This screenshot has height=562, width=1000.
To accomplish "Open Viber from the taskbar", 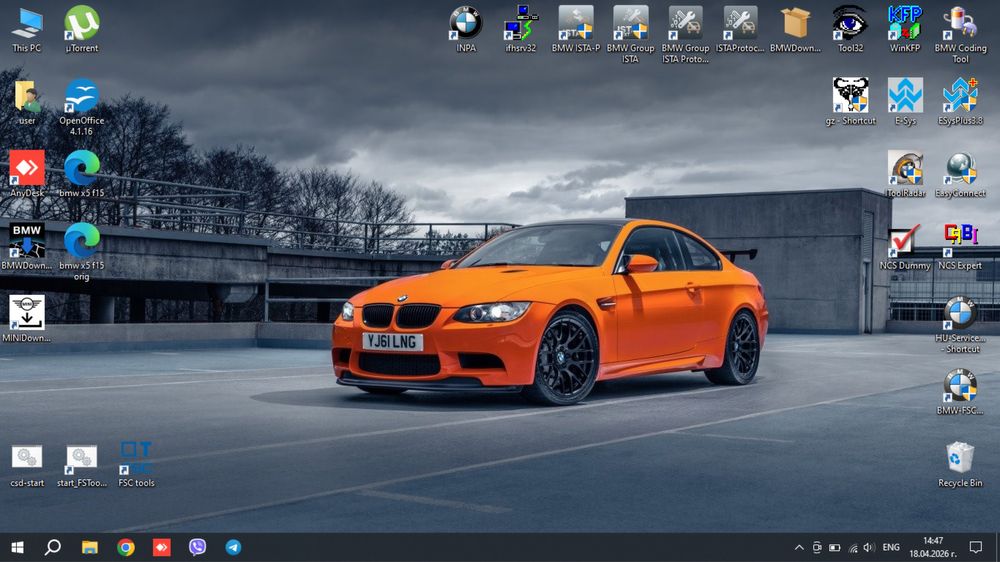I will tap(197, 547).
